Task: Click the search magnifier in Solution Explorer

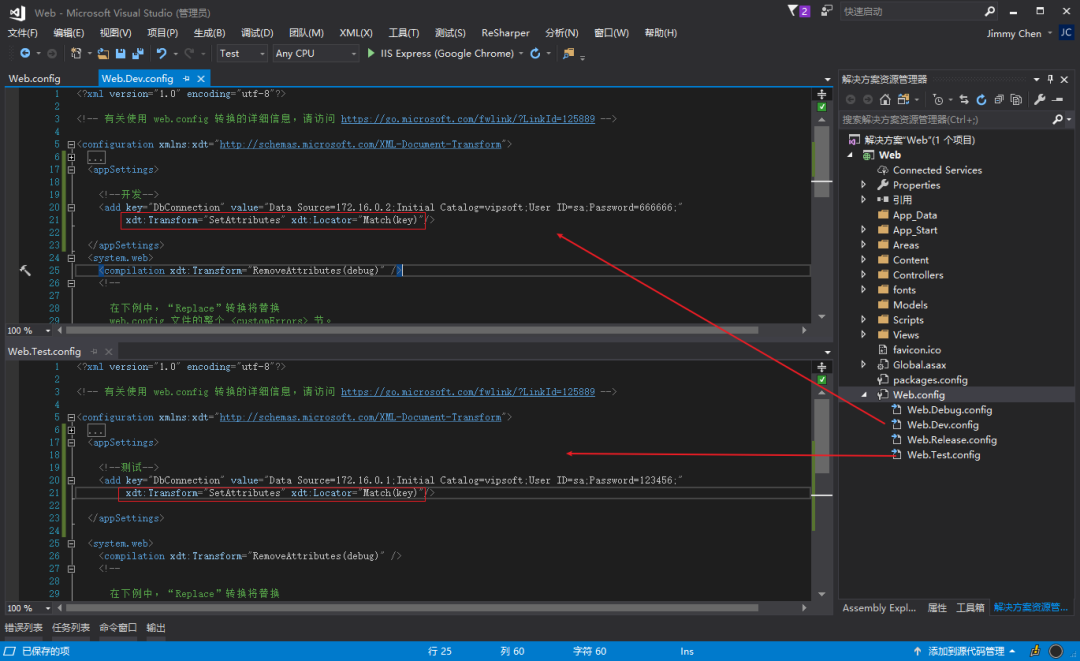Action: 1057,120
